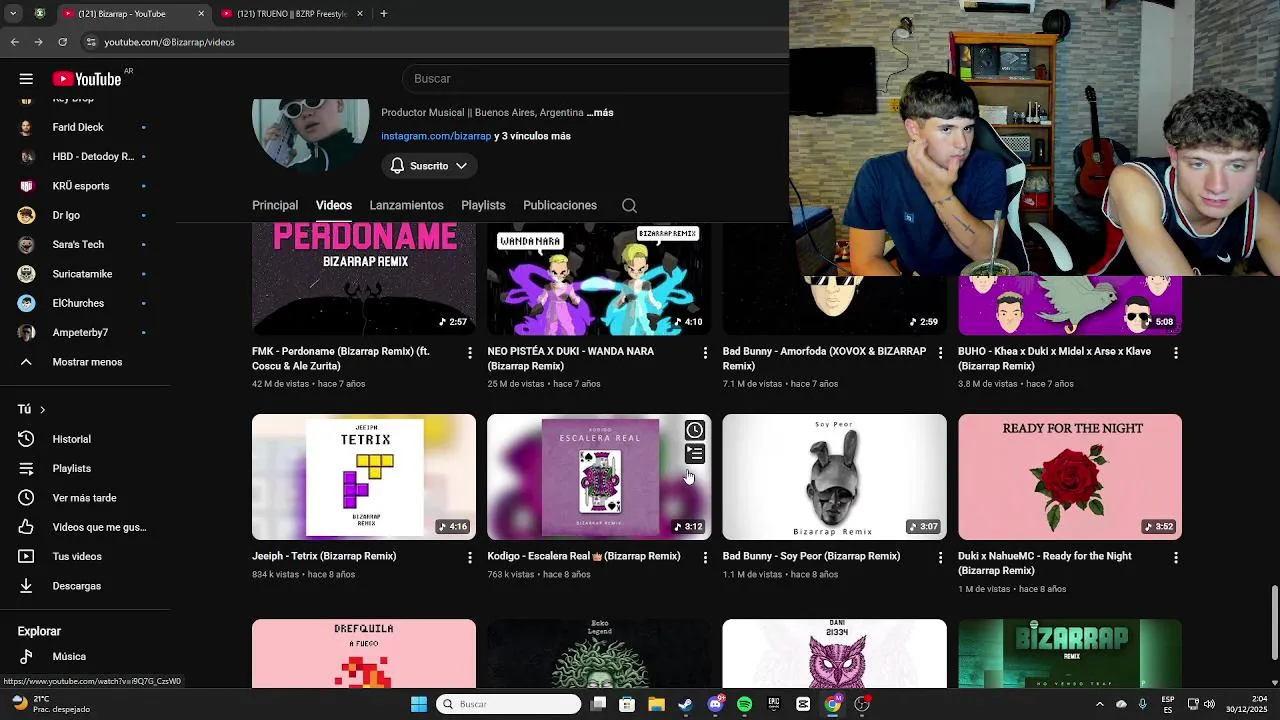Click the browser reload button
This screenshot has height=720, width=1280.
click(x=62, y=42)
